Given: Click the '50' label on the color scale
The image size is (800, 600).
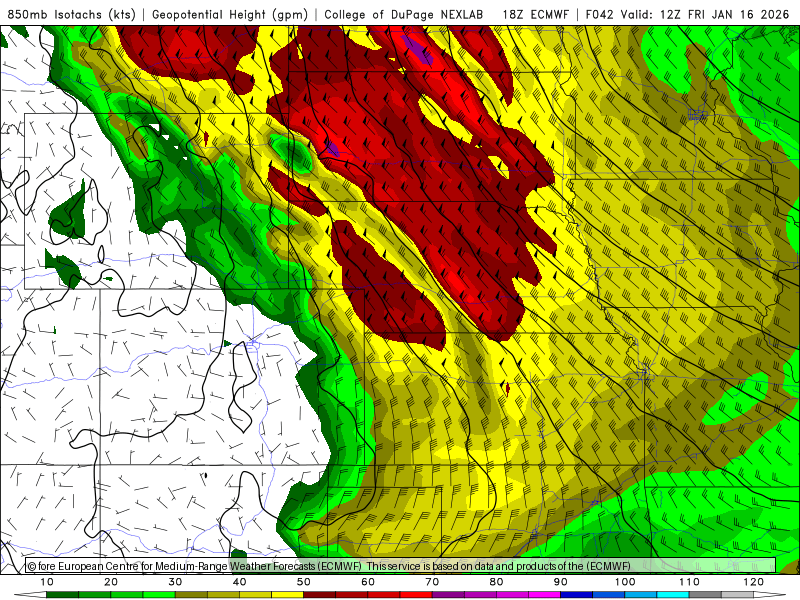Looking at the screenshot, I should tap(304, 582).
